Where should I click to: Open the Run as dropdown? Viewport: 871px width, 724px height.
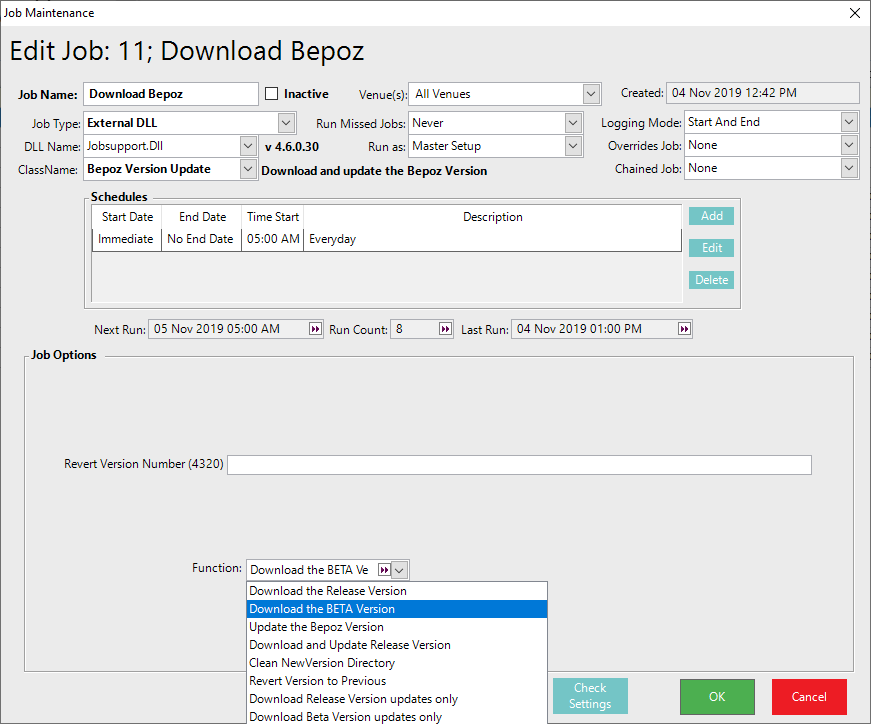pyautogui.click(x=573, y=146)
